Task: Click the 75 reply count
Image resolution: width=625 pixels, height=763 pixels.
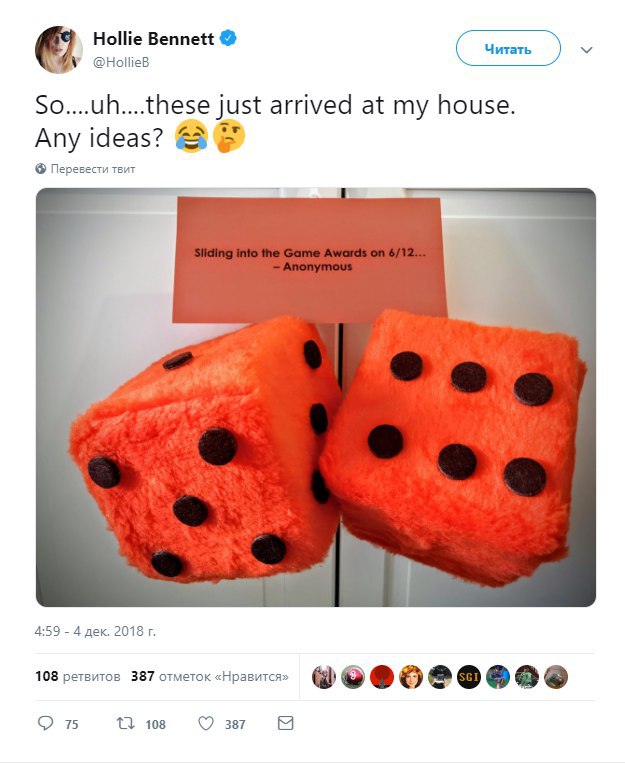Action: [72, 725]
